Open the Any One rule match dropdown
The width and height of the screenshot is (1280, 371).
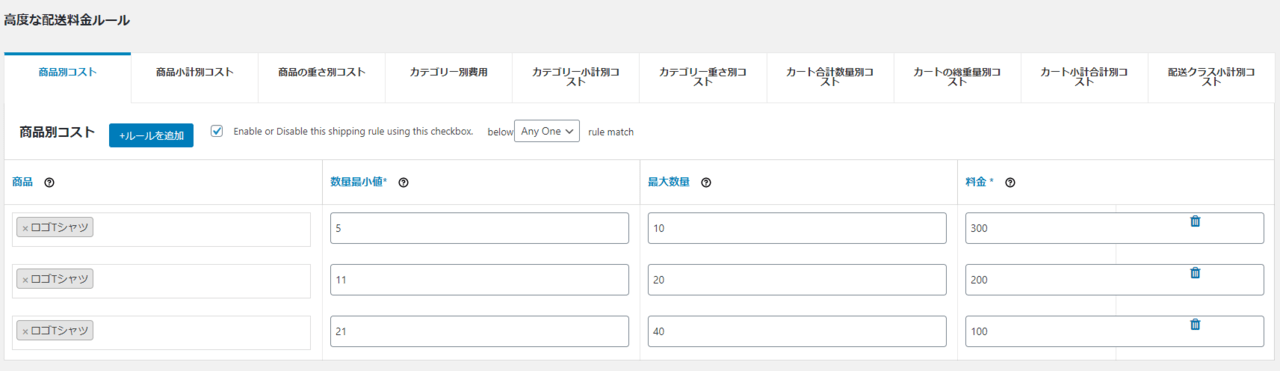click(x=547, y=131)
